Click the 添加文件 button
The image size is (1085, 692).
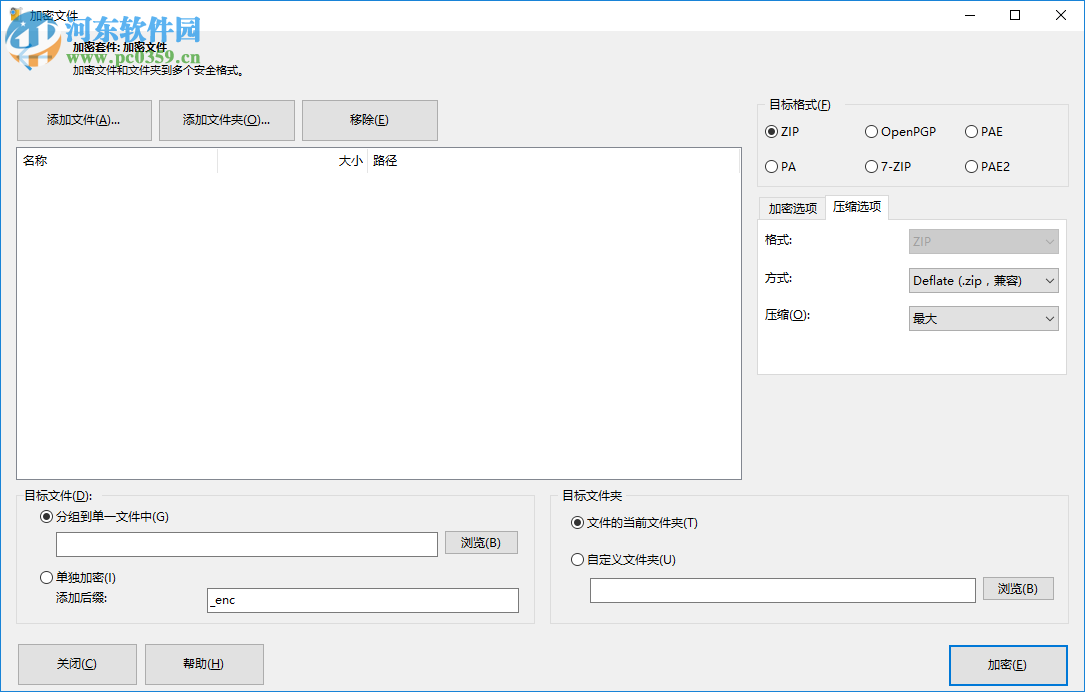(84, 120)
